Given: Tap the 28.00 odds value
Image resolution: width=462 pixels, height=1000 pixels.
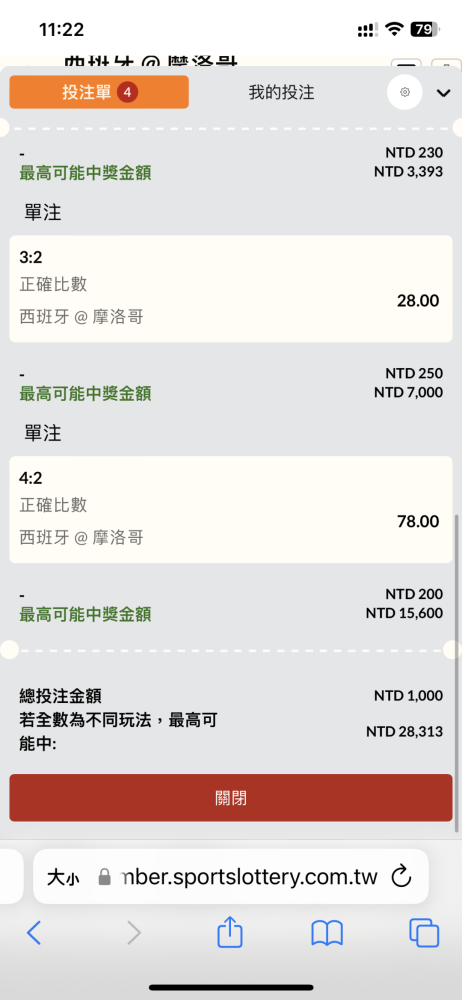Looking at the screenshot, I should point(418,300).
